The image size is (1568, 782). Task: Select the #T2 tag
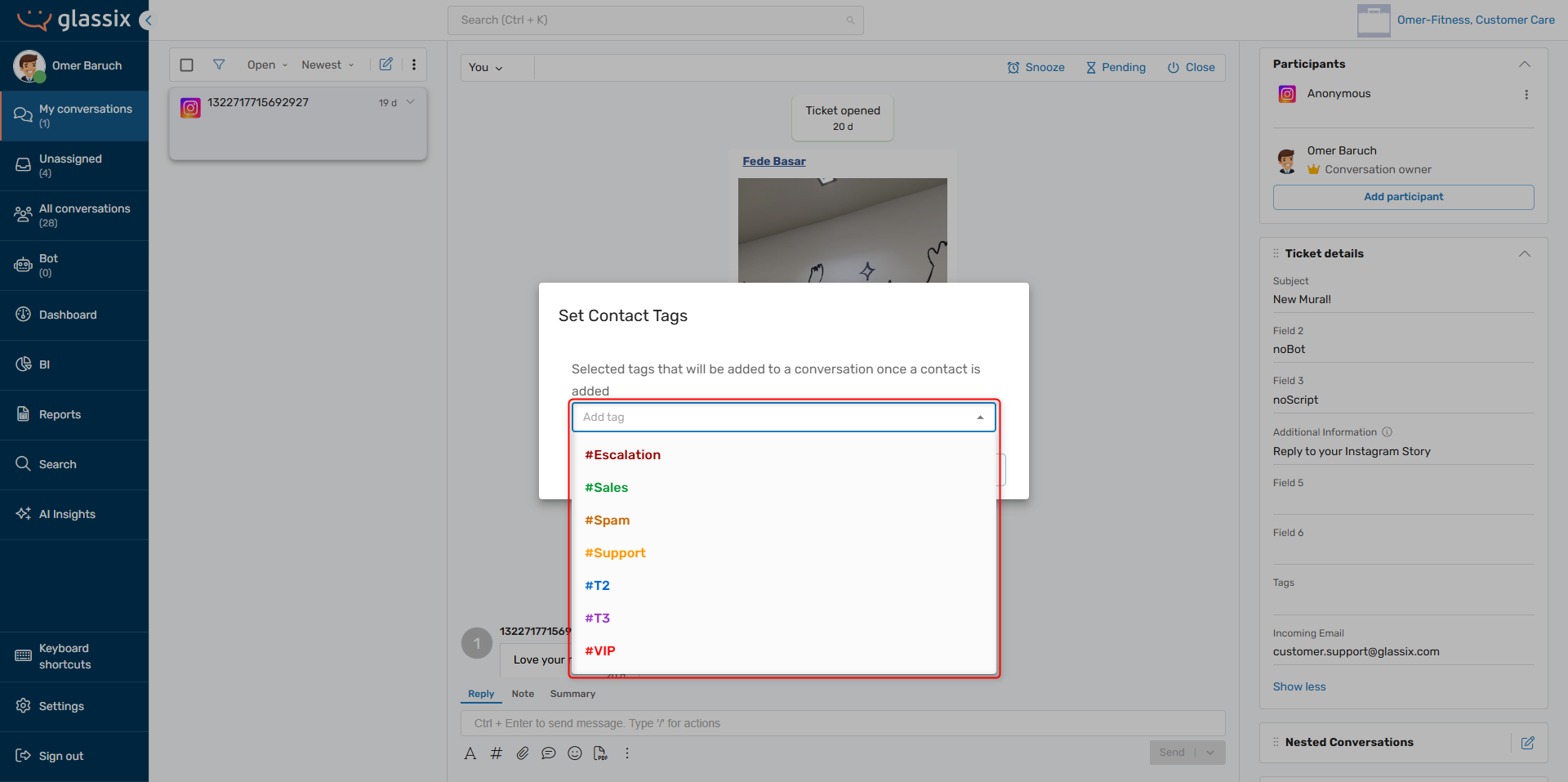point(784,586)
